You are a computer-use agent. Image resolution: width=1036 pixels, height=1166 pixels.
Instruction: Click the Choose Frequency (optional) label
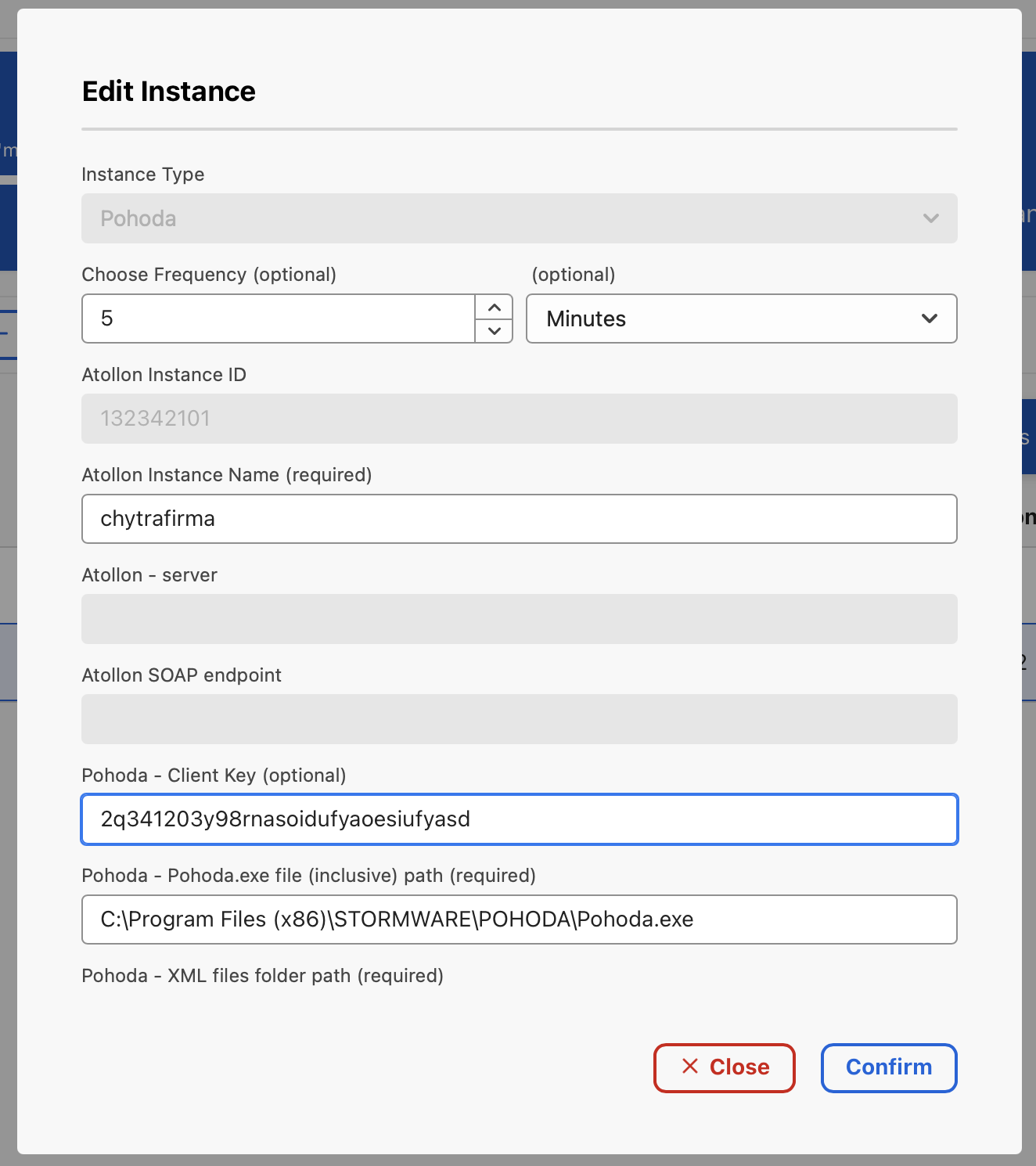pyautogui.click(x=209, y=275)
